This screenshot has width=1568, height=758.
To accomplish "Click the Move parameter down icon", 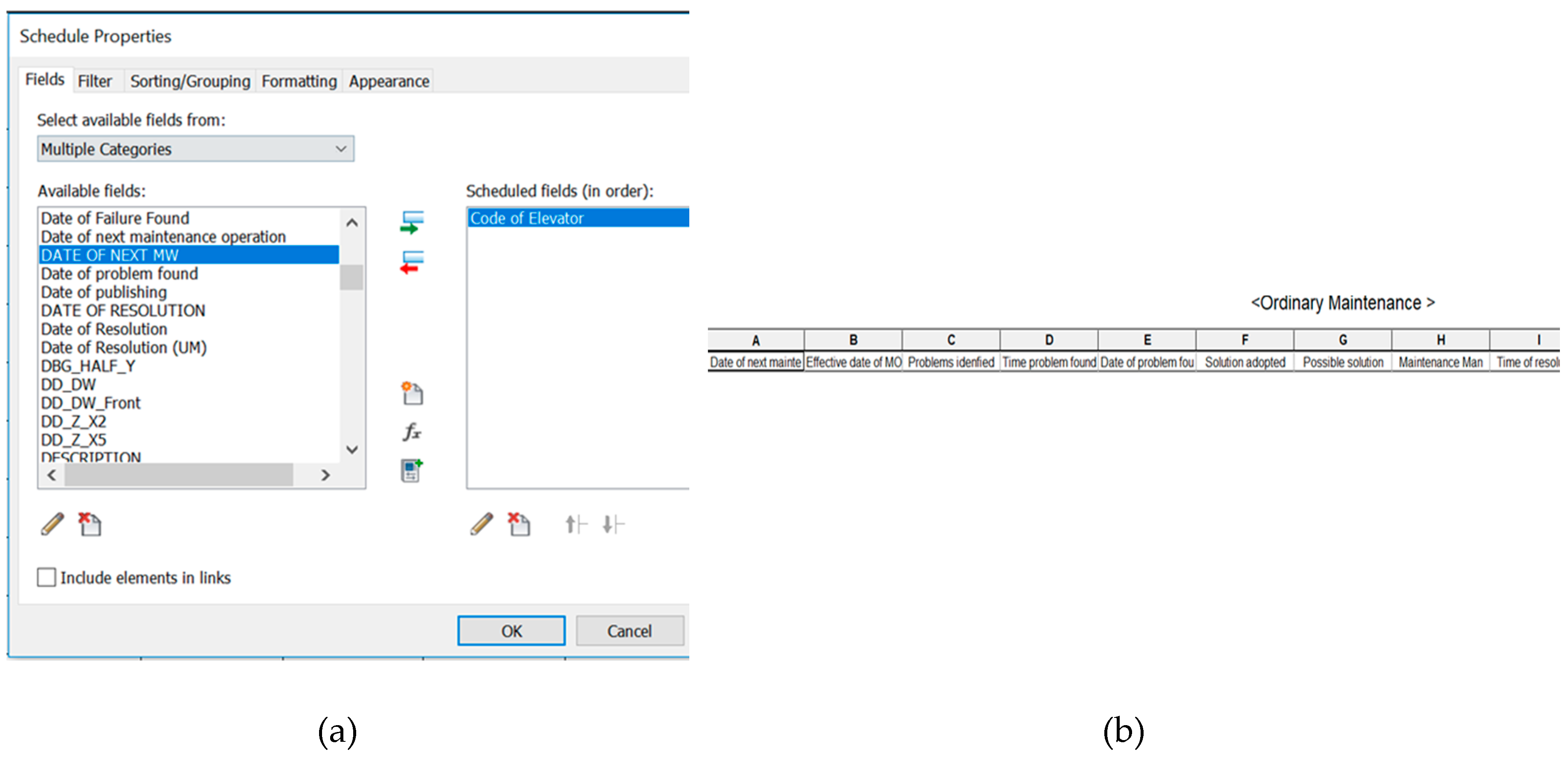I will pos(613,523).
